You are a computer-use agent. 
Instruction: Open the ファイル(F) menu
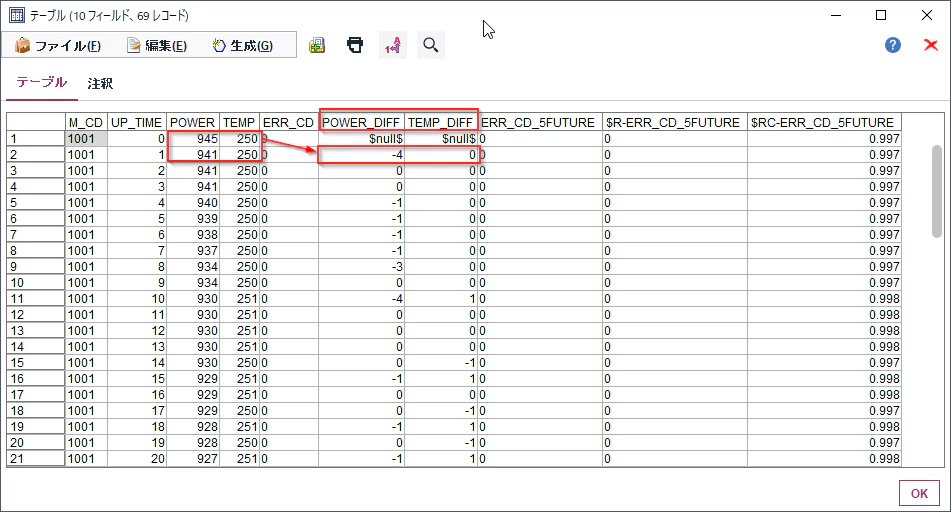tap(58, 45)
